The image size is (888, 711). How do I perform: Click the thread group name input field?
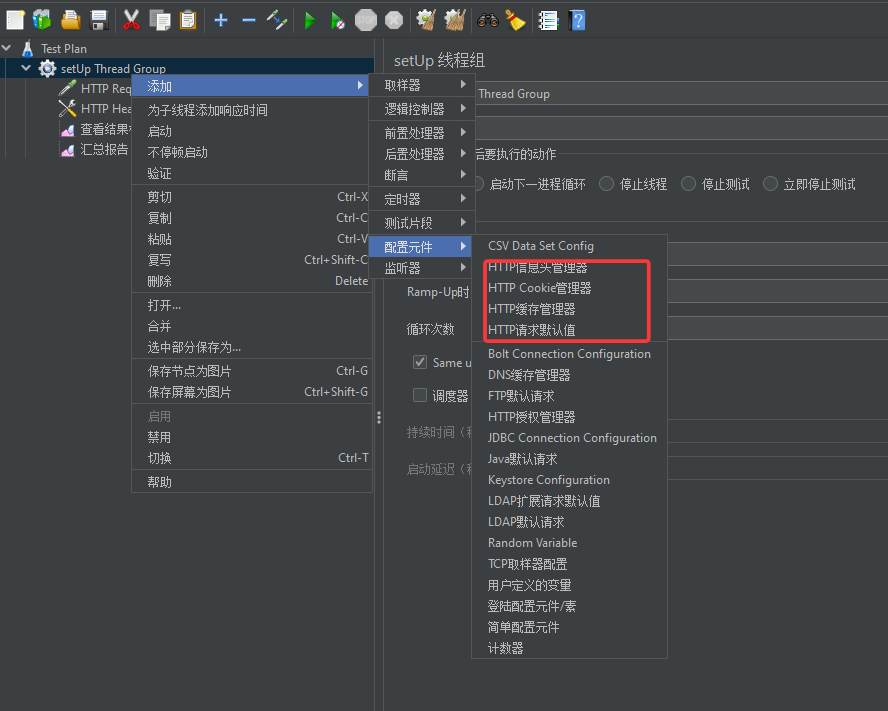[x=681, y=94]
